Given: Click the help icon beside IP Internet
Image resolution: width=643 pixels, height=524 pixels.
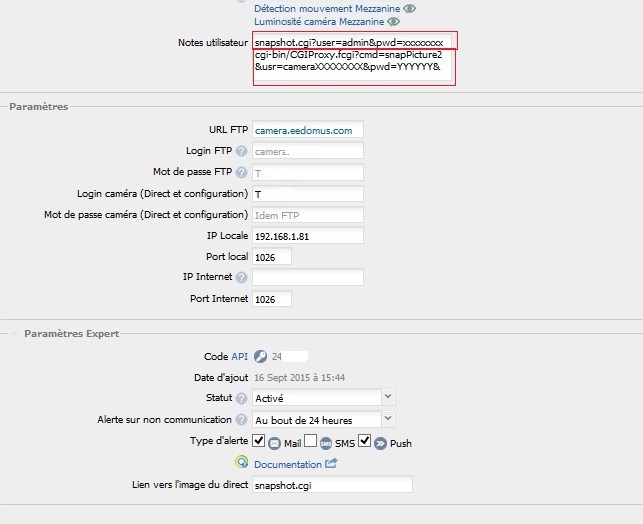Looking at the screenshot, I should coord(241,277).
